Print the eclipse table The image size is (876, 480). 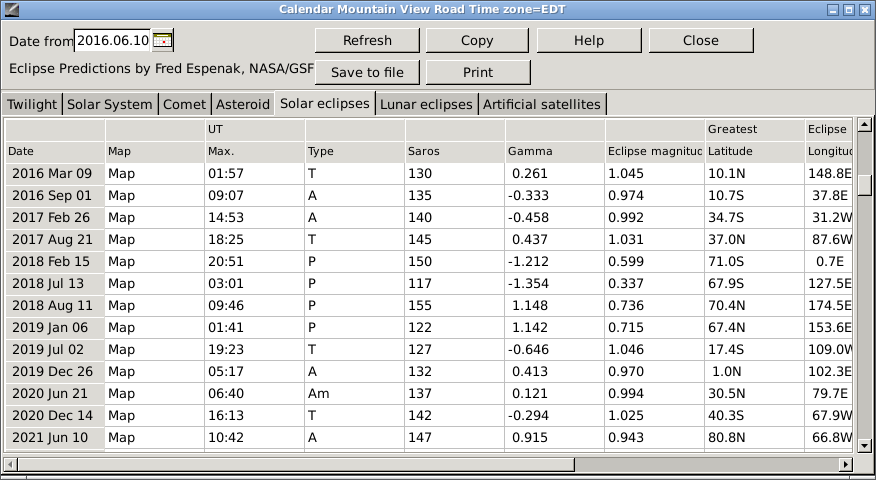478,72
